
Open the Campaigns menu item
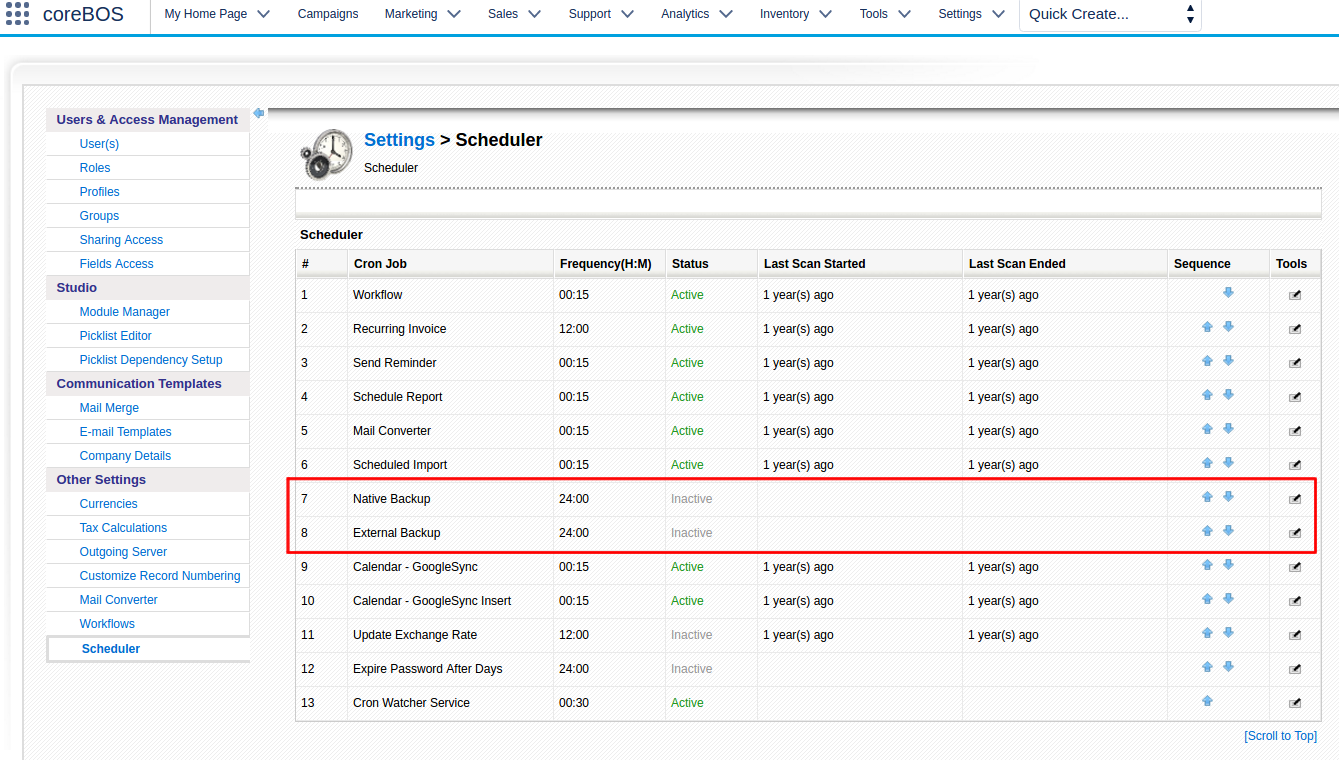328,14
